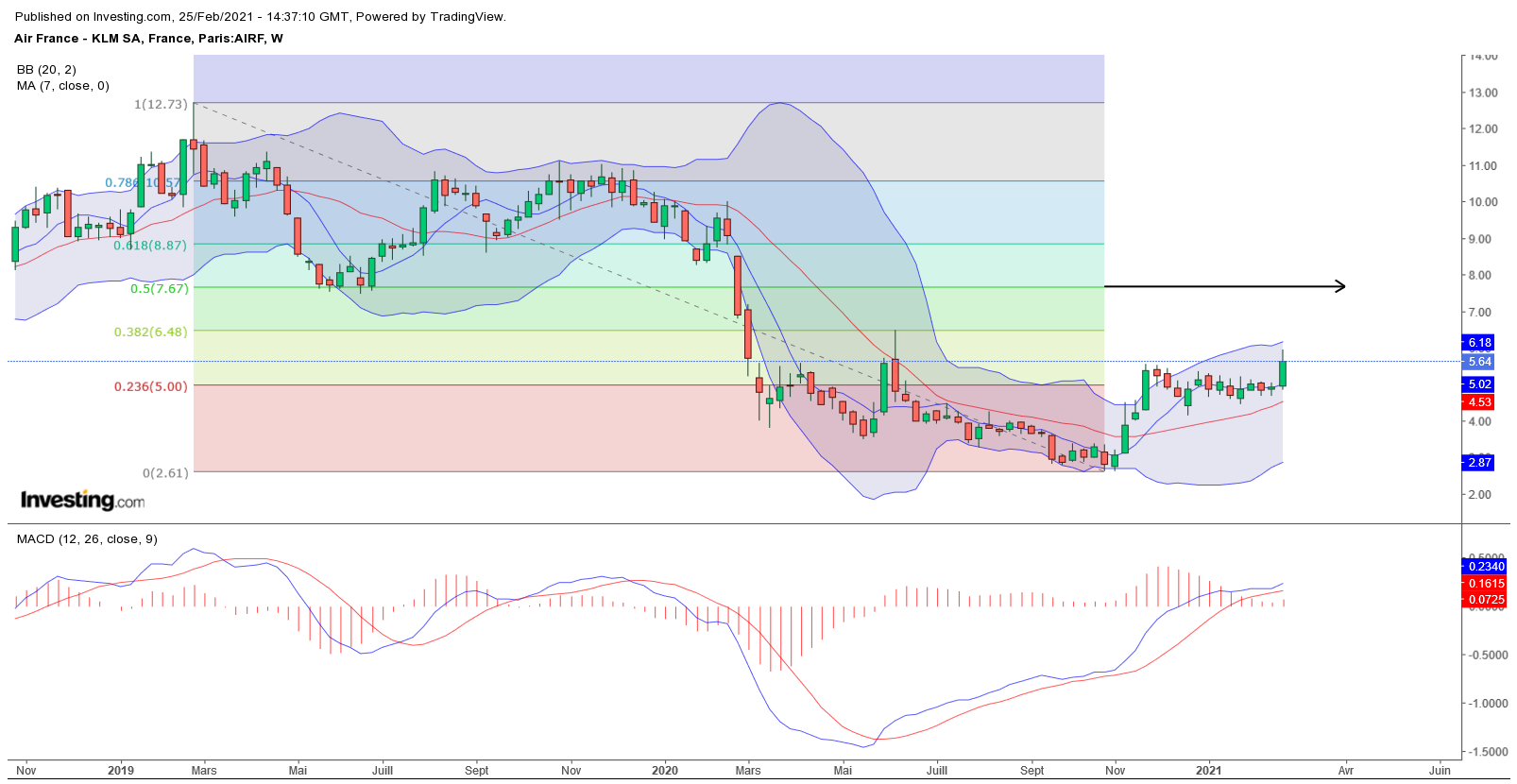1517x784 pixels.
Task: Click the 13.00 price axis label
Action: pos(1482,94)
